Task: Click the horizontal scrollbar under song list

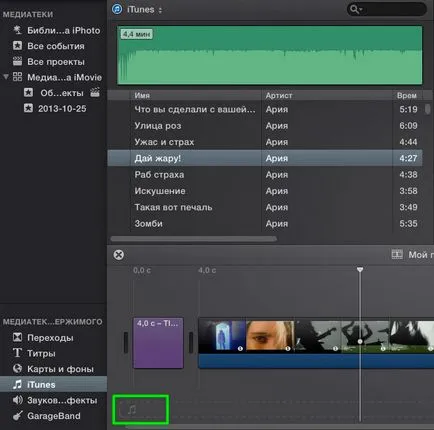Action: (x=193, y=239)
